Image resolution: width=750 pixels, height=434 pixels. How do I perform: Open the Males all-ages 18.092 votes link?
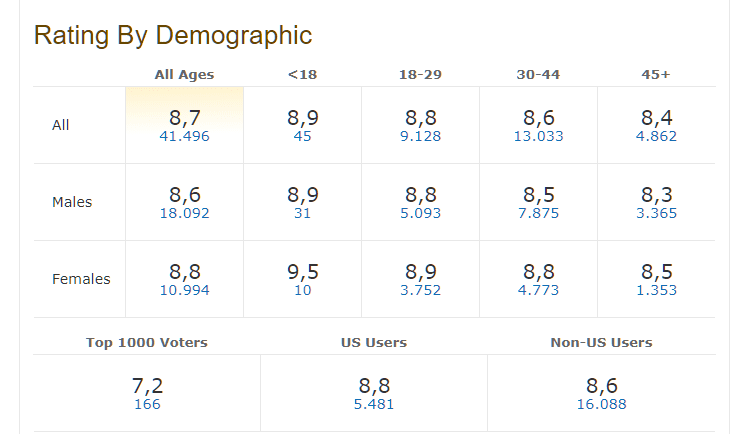(184, 213)
